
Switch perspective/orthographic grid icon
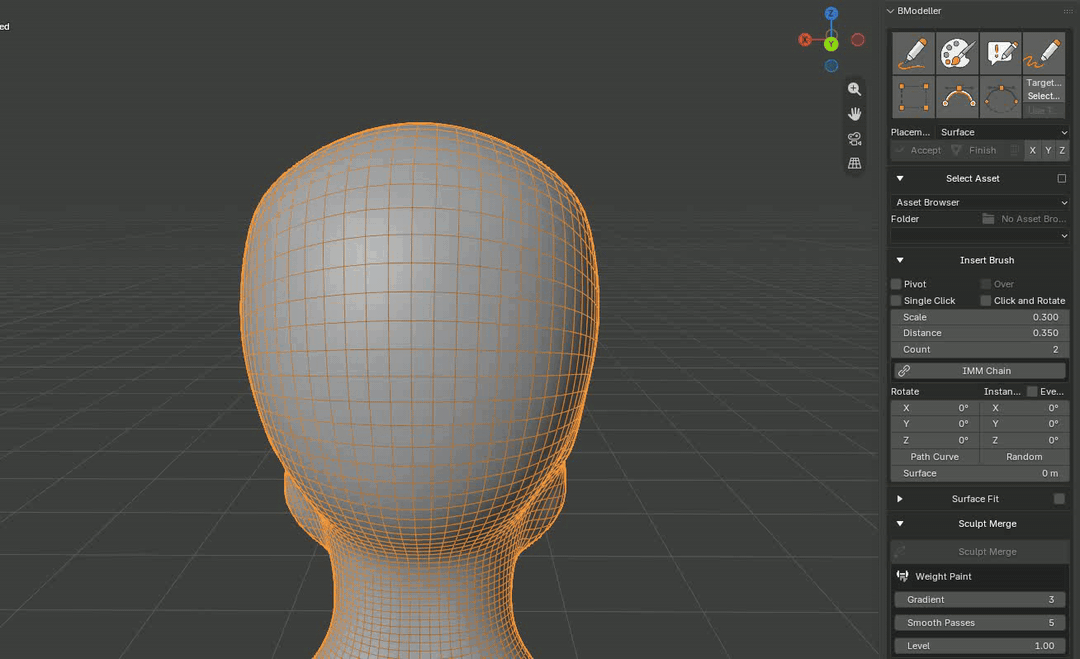click(x=854, y=163)
